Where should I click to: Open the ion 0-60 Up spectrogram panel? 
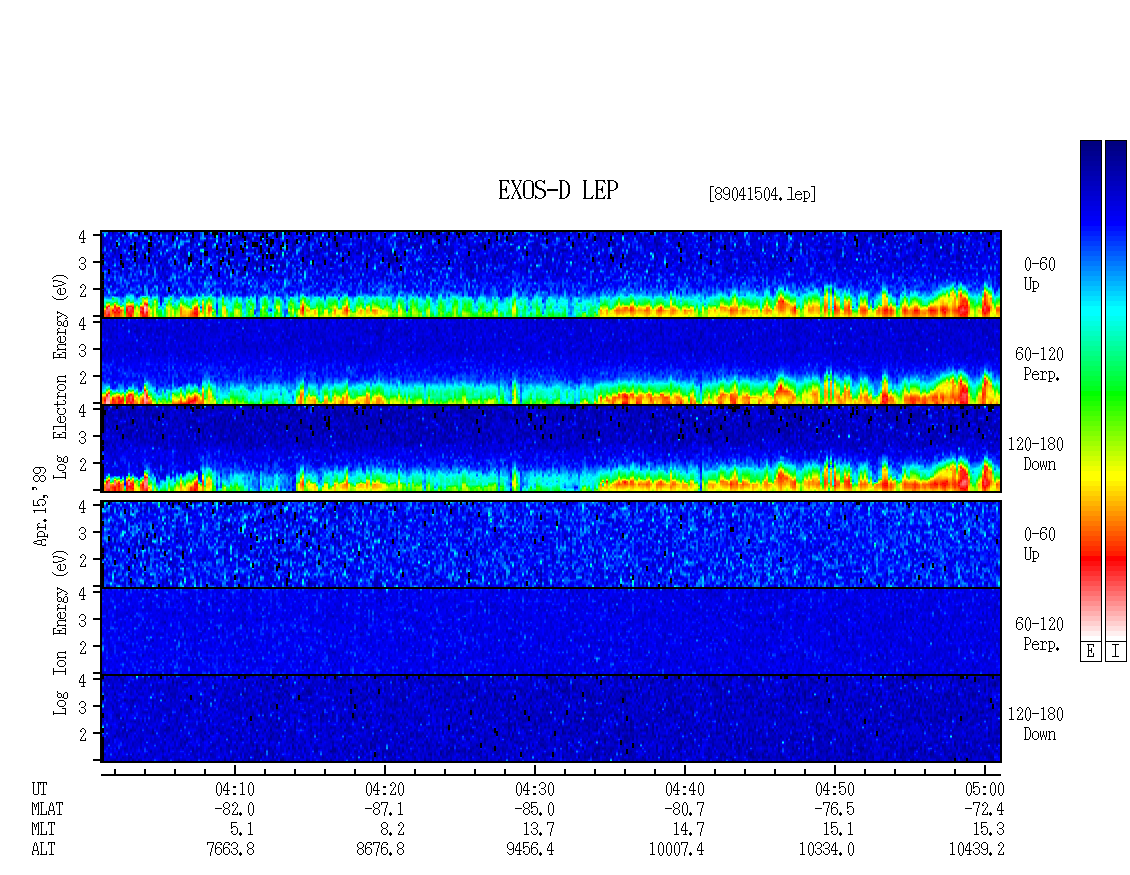(551, 544)
